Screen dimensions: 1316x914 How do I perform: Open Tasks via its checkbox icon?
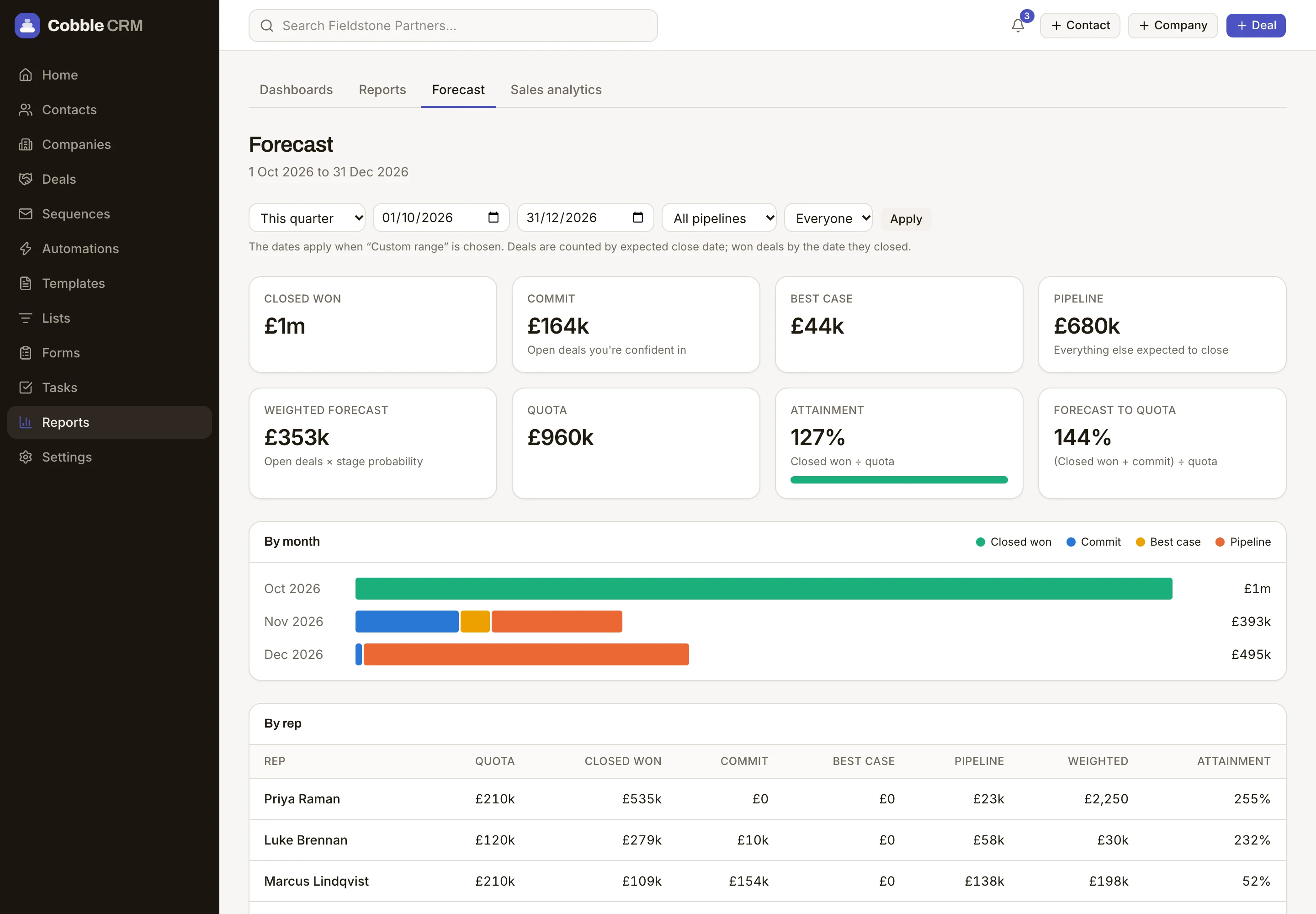25,388
